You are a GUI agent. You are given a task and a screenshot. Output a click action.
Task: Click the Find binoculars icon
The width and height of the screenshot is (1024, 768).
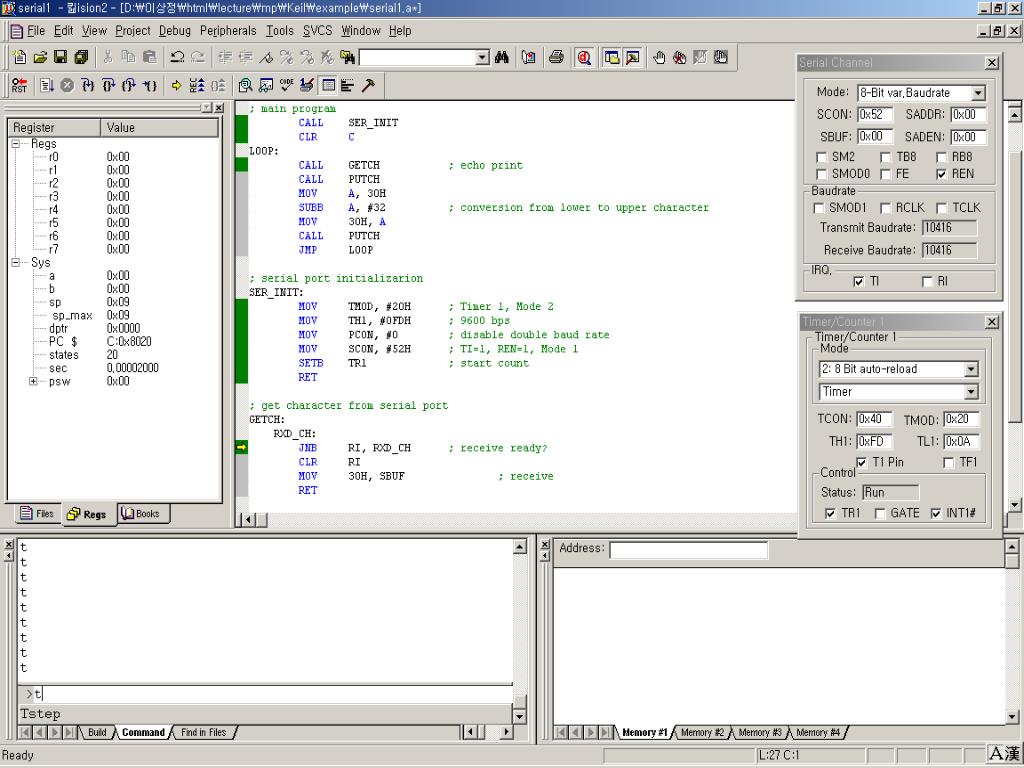point(502,57)
